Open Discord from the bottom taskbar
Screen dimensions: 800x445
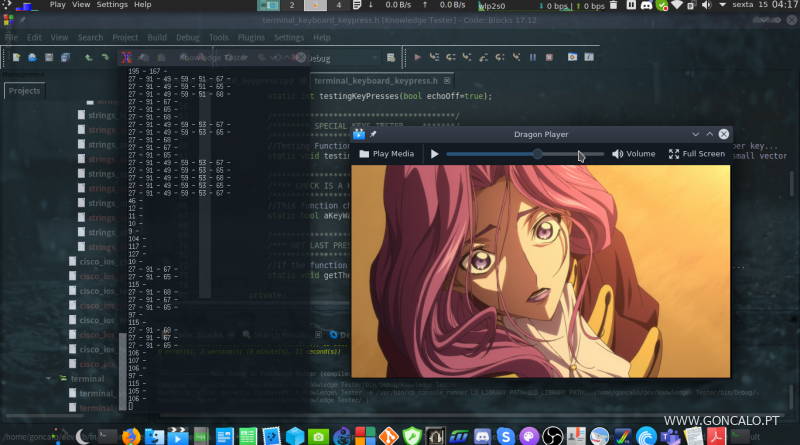click(x=482, y=437)
